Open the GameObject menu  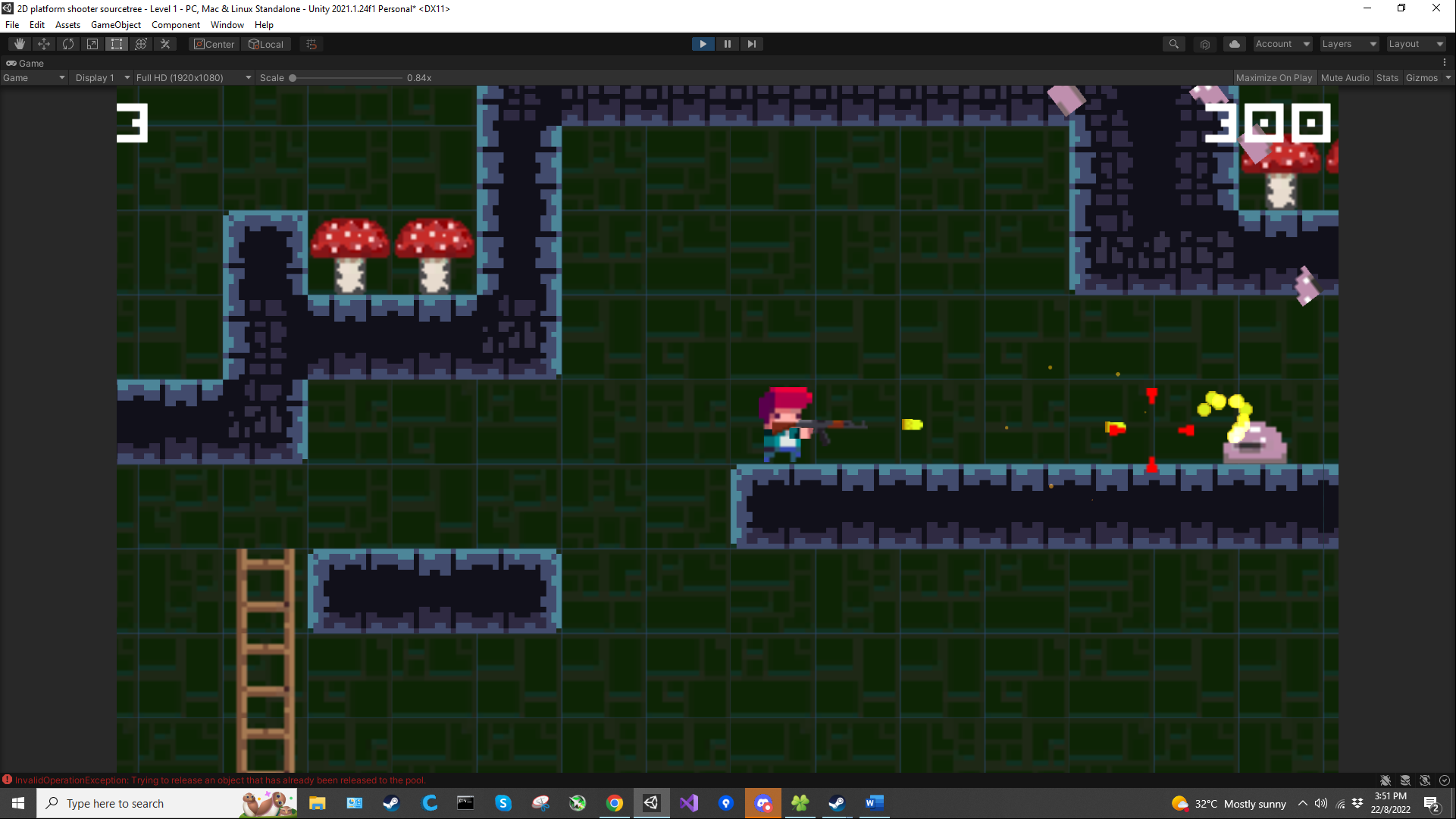(x=116, y=24)
